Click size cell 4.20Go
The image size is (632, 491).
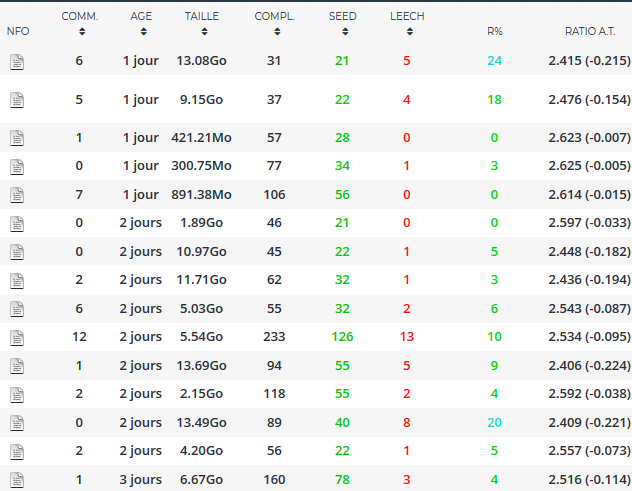(x=202, y=451)
